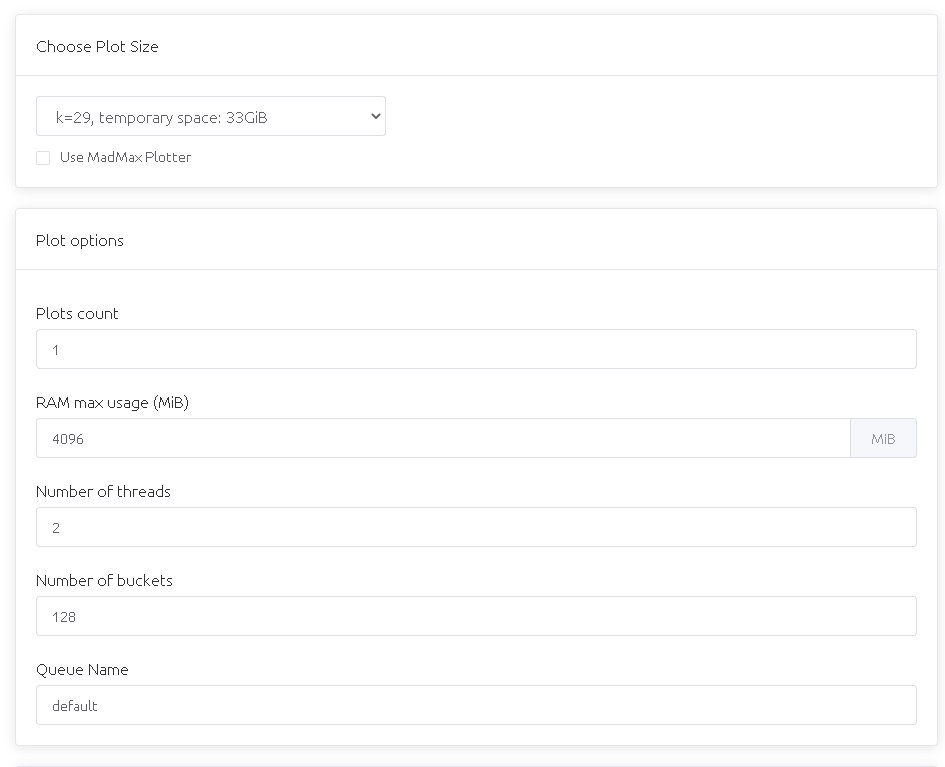Viewport: 945px width, 767px height.
Task: Click the Queue Name field containing default
Action: tap(476, 705)
